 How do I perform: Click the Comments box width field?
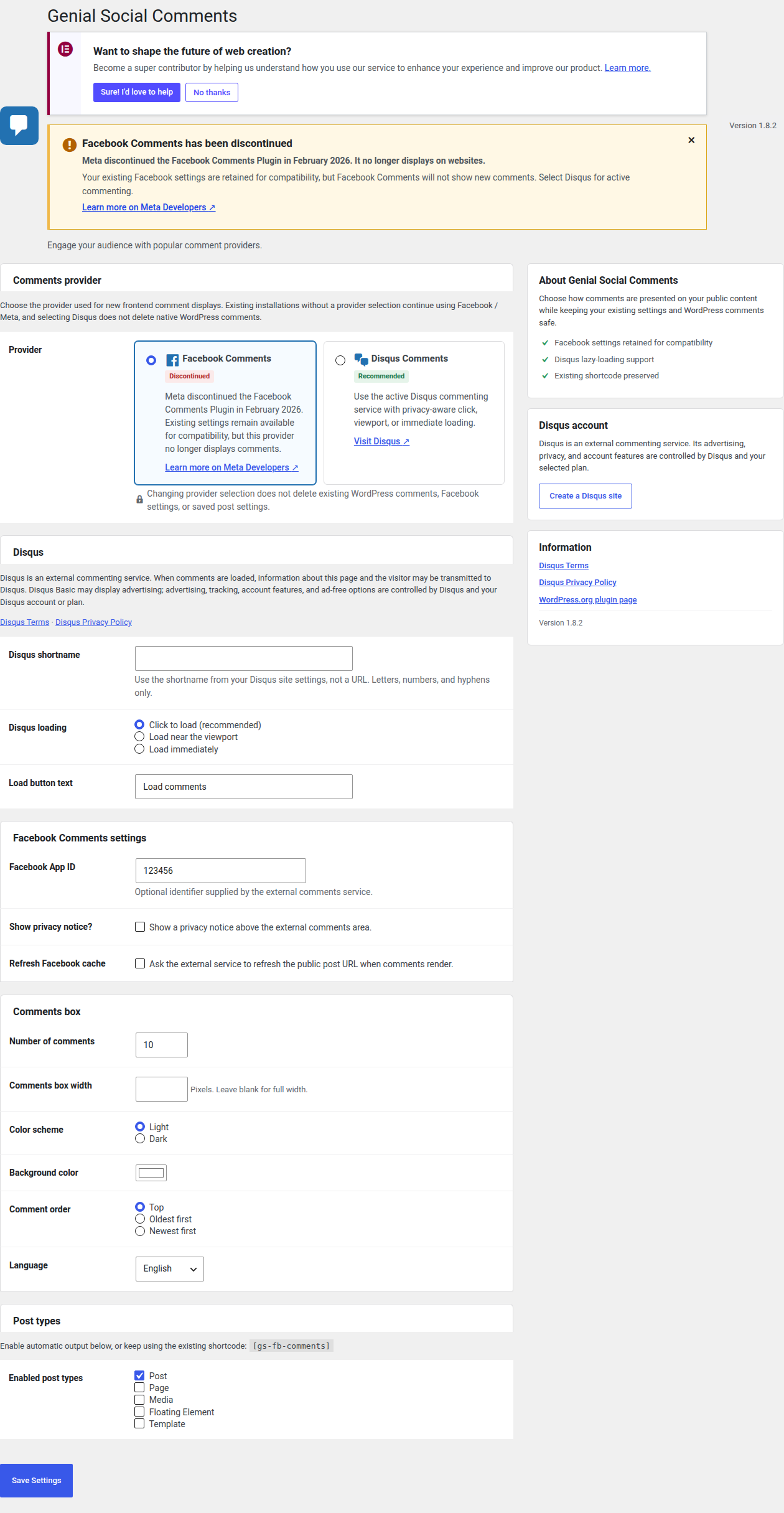[162, 1089]
